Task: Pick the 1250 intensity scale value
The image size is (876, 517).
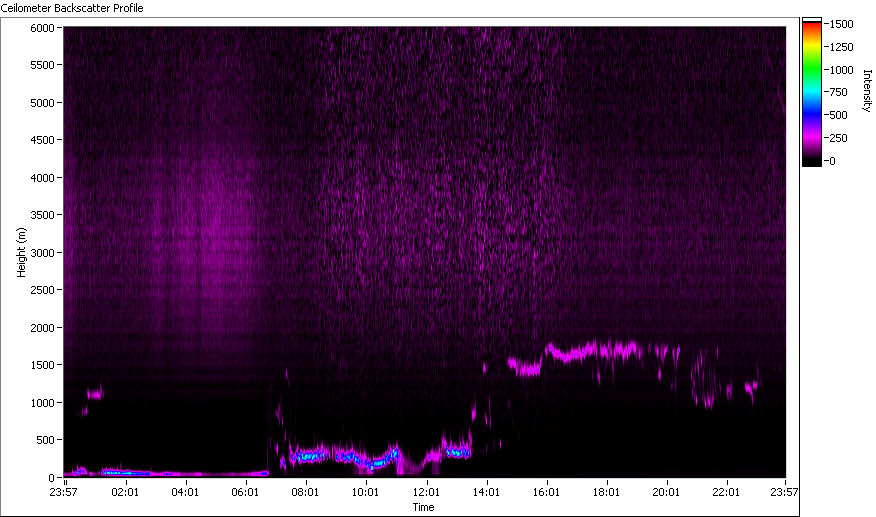Action: tap(841, 47)
